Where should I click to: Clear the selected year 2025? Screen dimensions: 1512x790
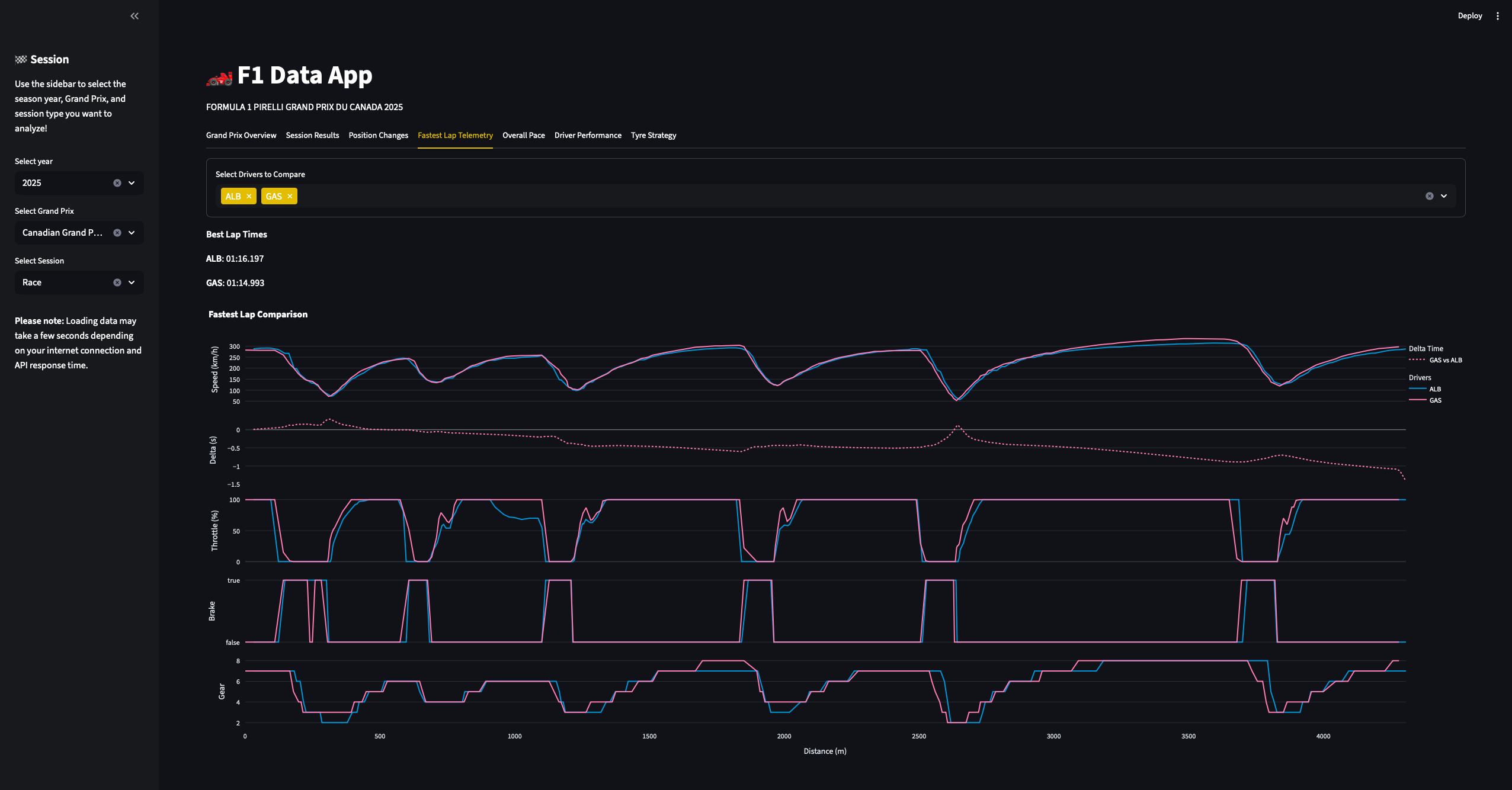click(117, 183)
